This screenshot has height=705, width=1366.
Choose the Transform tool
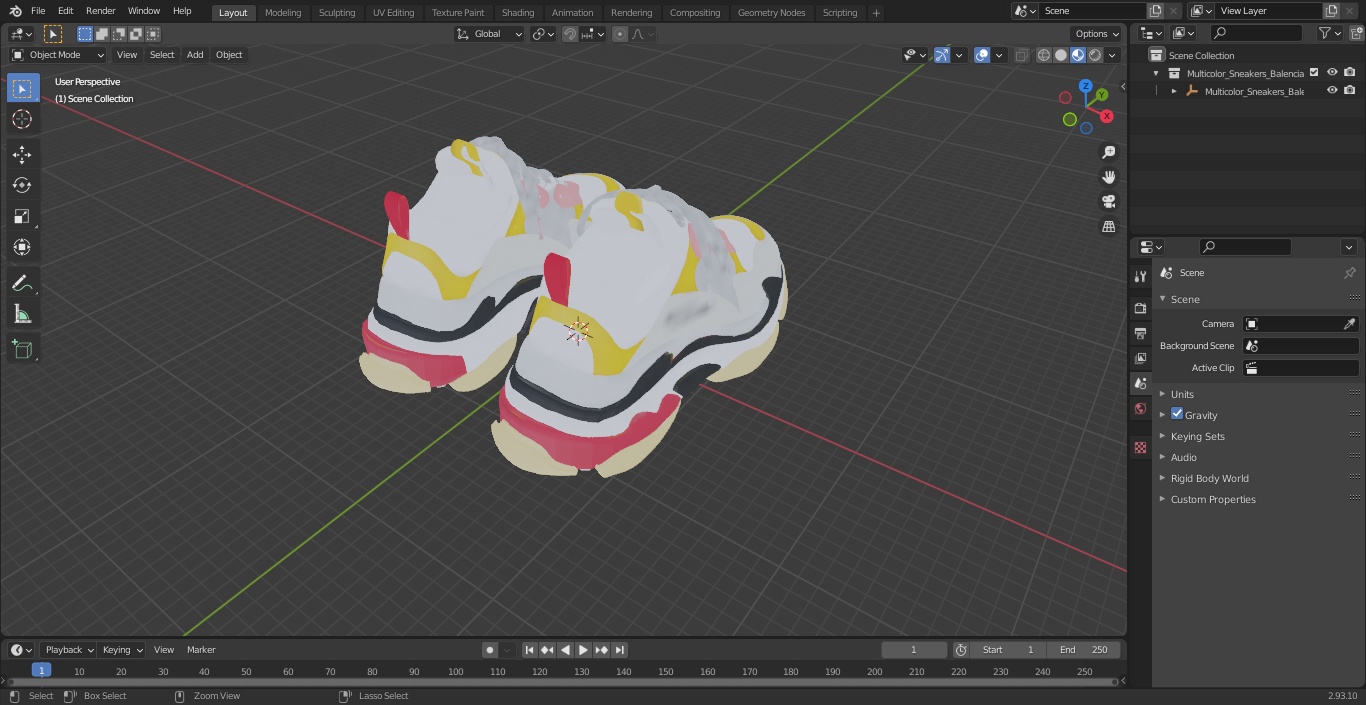coord(22,247)
